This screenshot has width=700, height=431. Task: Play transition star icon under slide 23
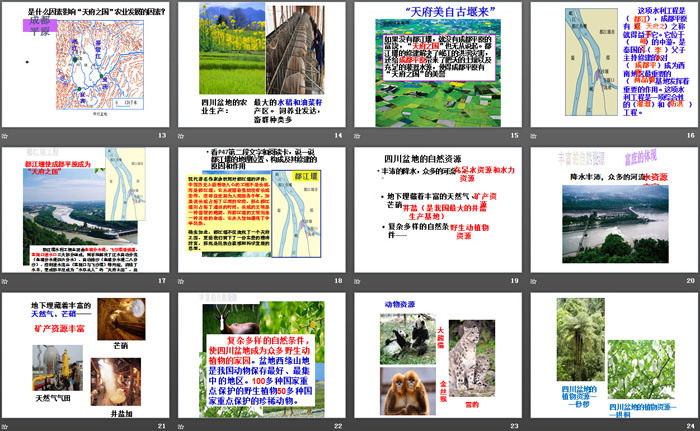point(357,426)
